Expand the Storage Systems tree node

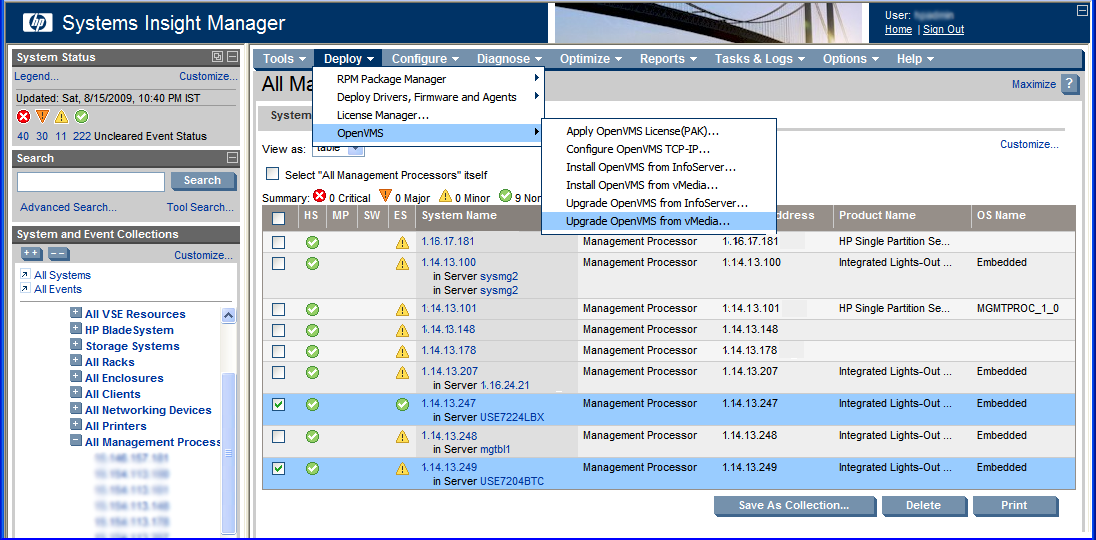tap(76, 345)
